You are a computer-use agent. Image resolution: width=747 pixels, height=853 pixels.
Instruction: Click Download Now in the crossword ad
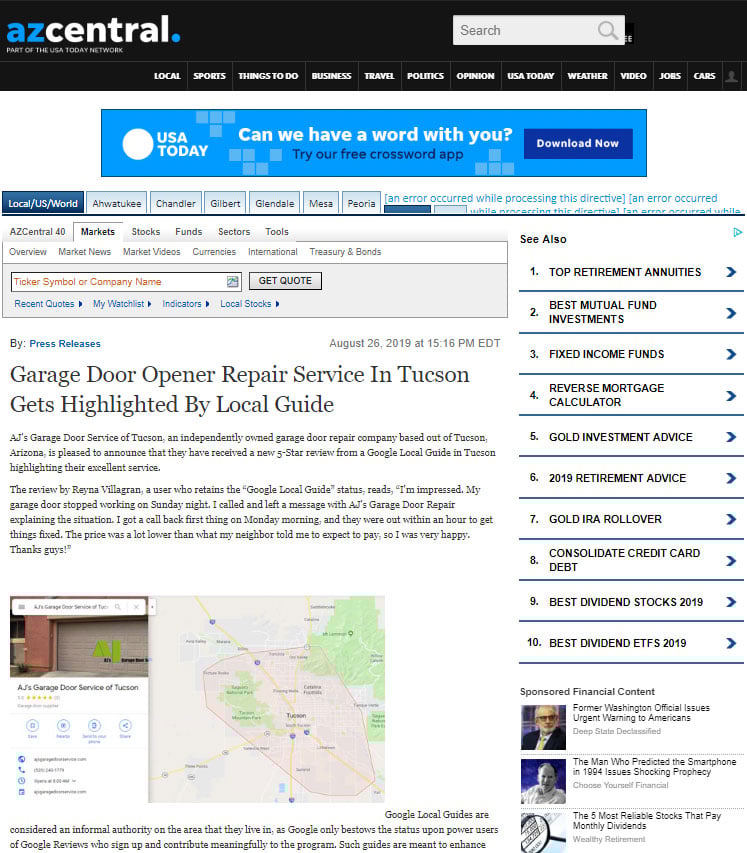[578, 144]
